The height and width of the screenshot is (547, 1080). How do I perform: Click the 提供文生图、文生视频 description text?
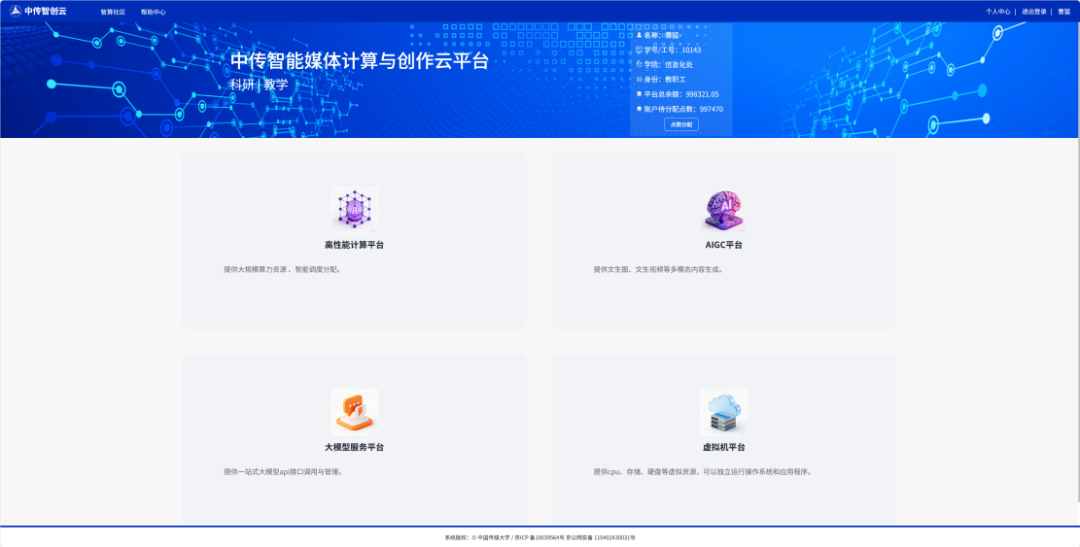tap(658, 269)
